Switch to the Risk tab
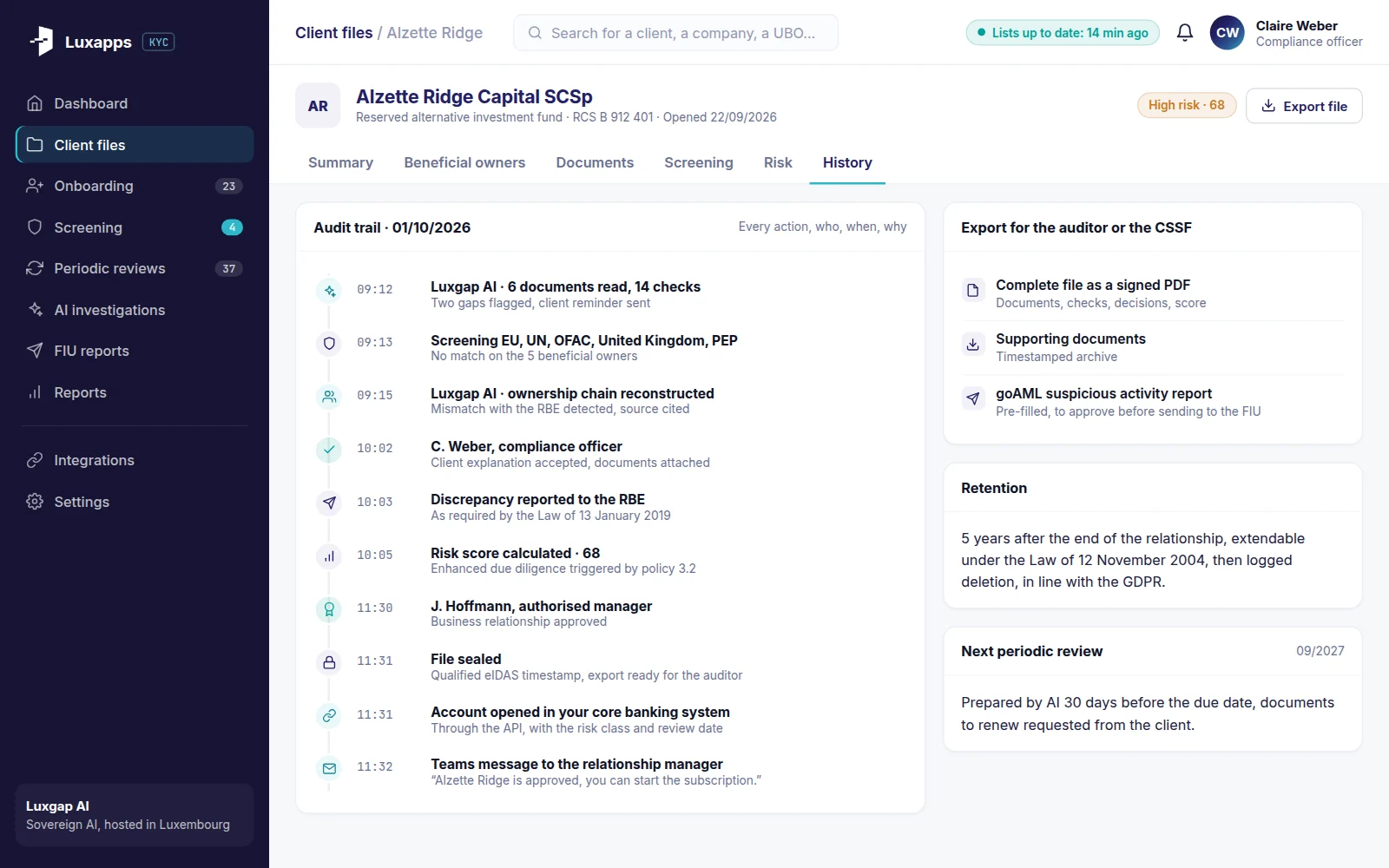1389x868 pixels. pyautogui.click(x=778, y=162)
